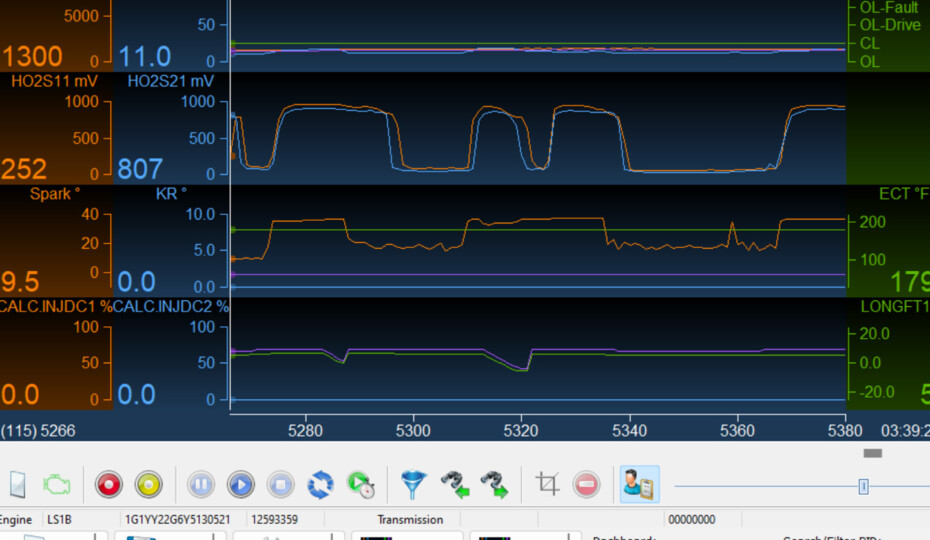Toggle the blue loop playback arrows
Image resolution: width=930 pixels, height=540 pixels.
320,485
